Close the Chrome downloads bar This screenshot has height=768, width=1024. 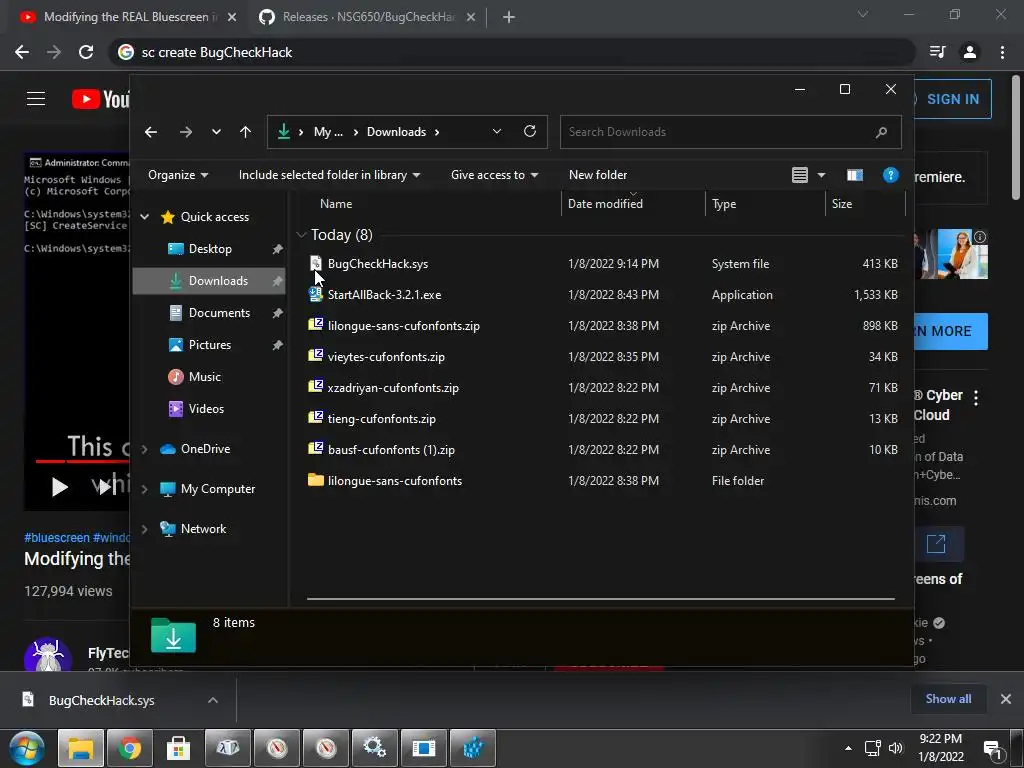pyautogui.click(x=1006, y=699)
